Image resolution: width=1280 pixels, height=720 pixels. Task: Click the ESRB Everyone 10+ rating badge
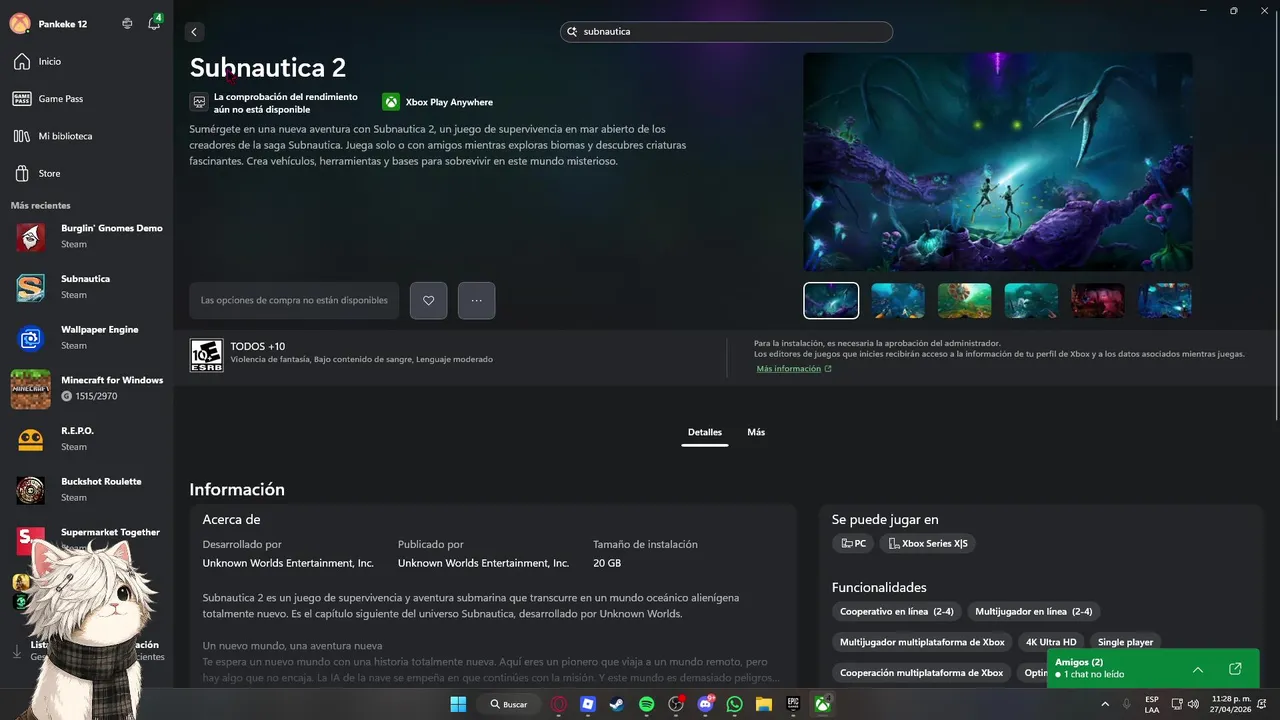coord(206,355)
